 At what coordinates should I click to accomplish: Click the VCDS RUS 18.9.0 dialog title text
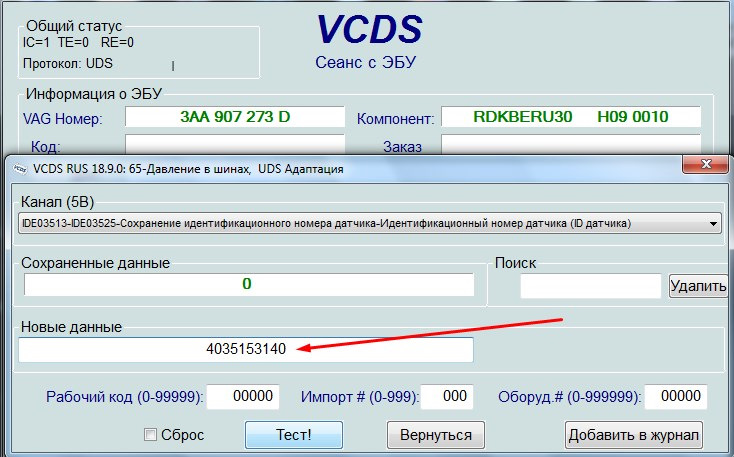[188, 169]
